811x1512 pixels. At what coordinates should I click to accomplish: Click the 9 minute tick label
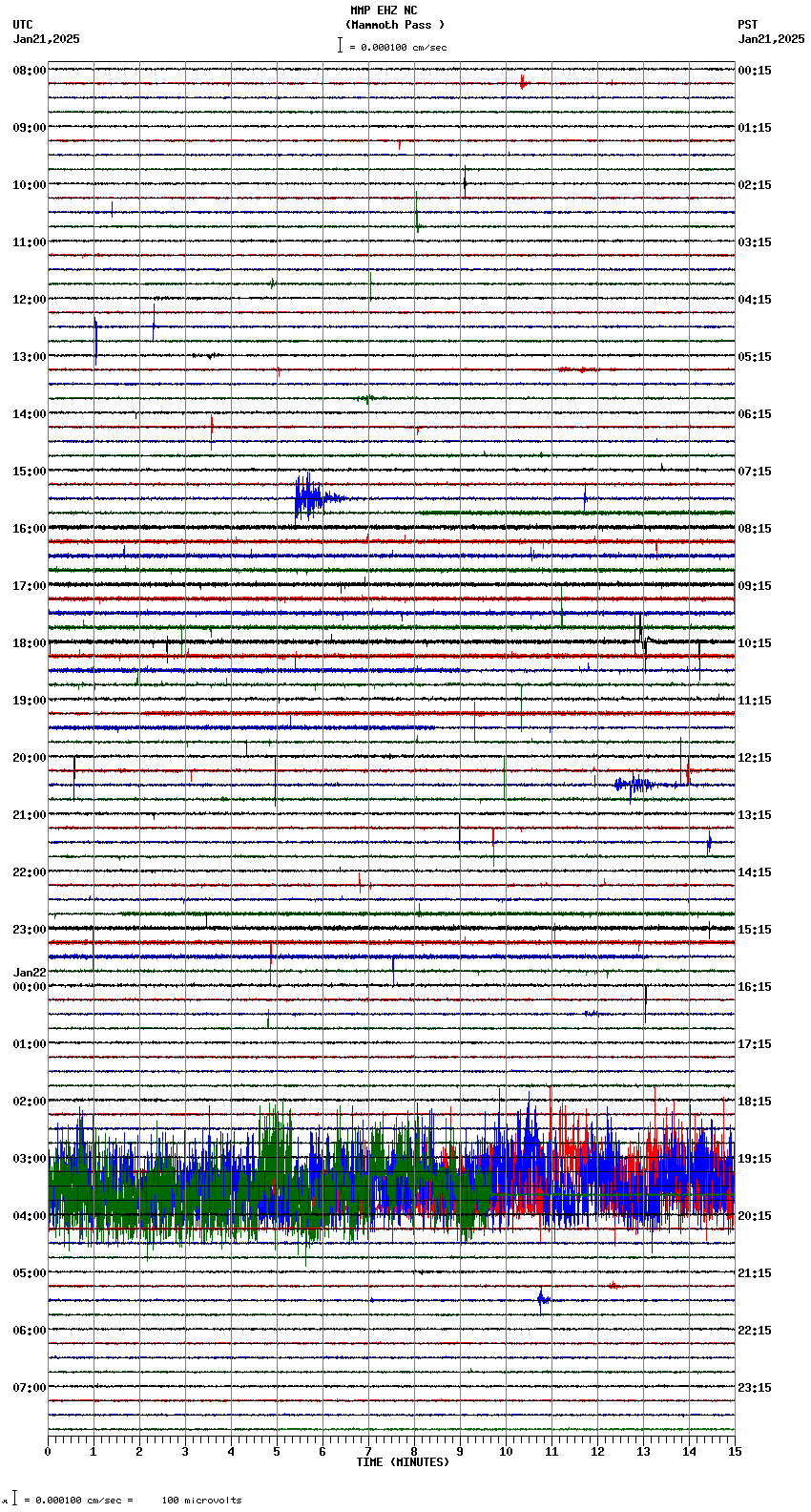pyautogui.click(x=460, y=1452)
